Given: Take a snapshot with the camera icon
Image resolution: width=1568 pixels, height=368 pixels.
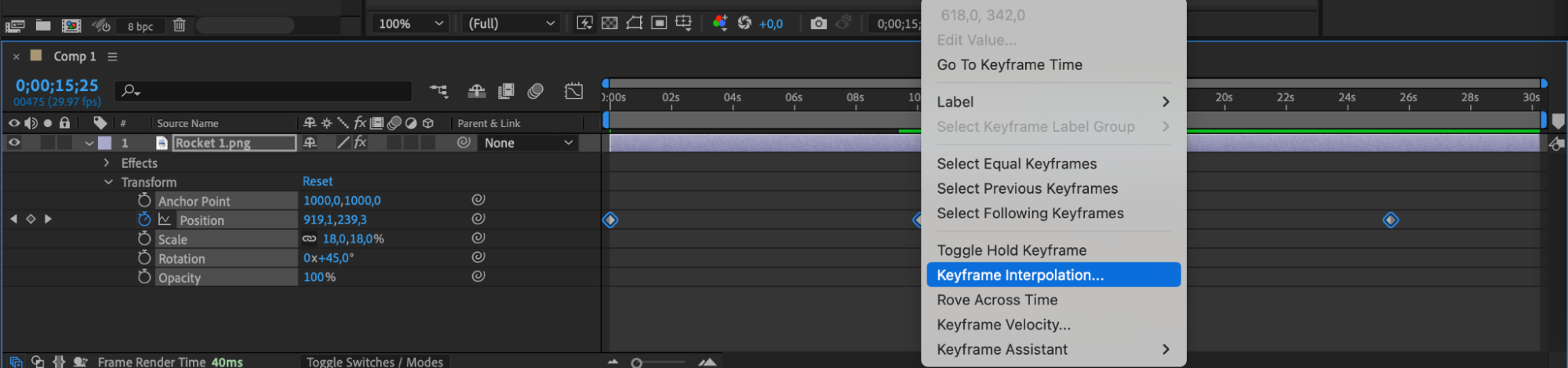Looking at the screenshot, I should point(818,23).
